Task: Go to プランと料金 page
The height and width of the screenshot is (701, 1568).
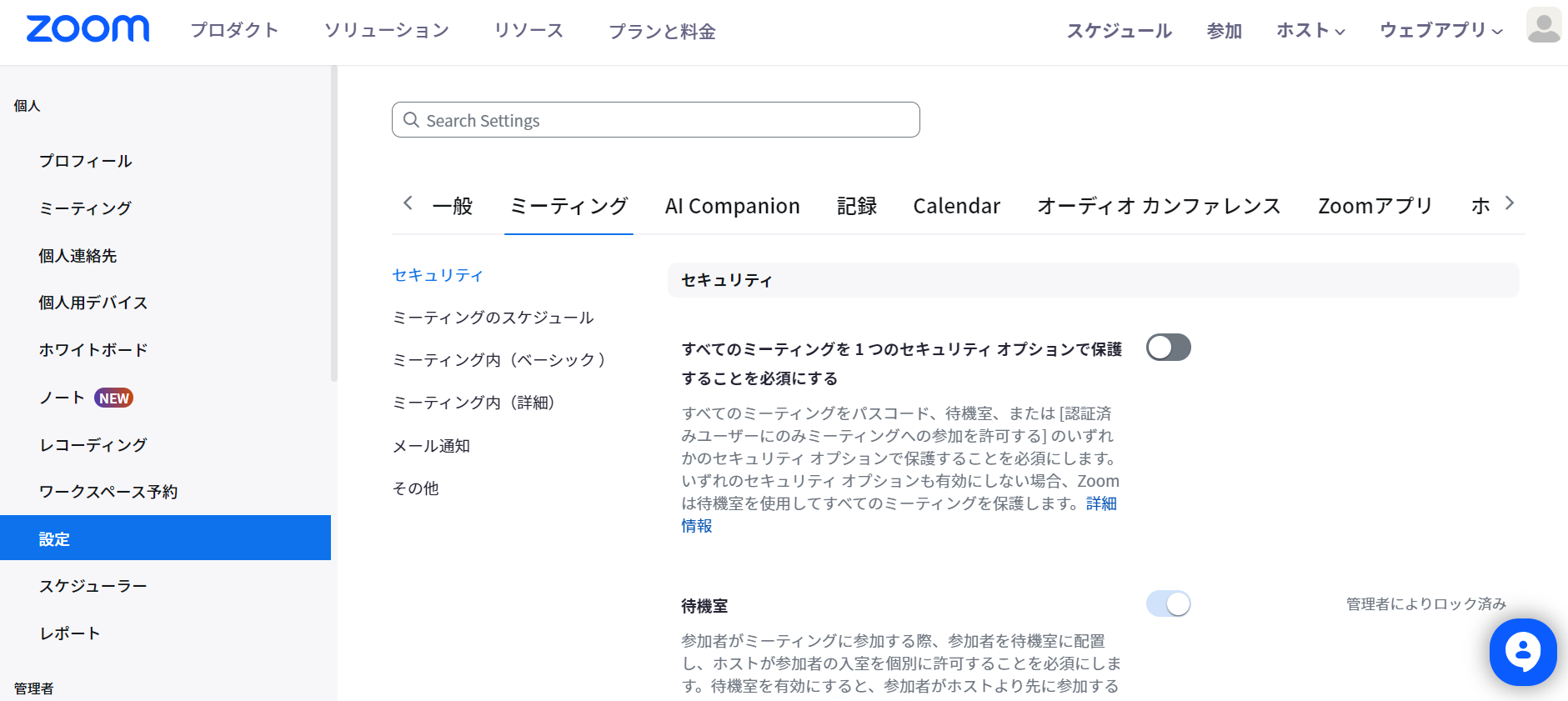Action: tap(662, 31)
